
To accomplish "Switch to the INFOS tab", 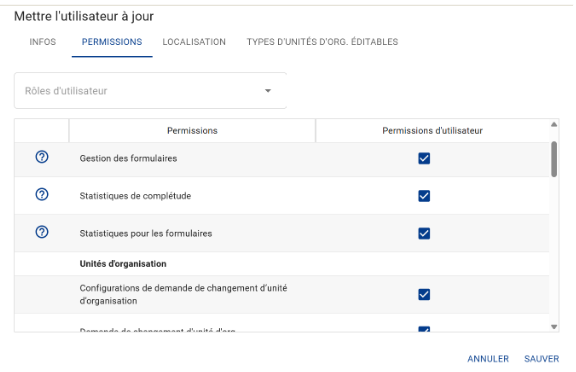I will (43, 42).
